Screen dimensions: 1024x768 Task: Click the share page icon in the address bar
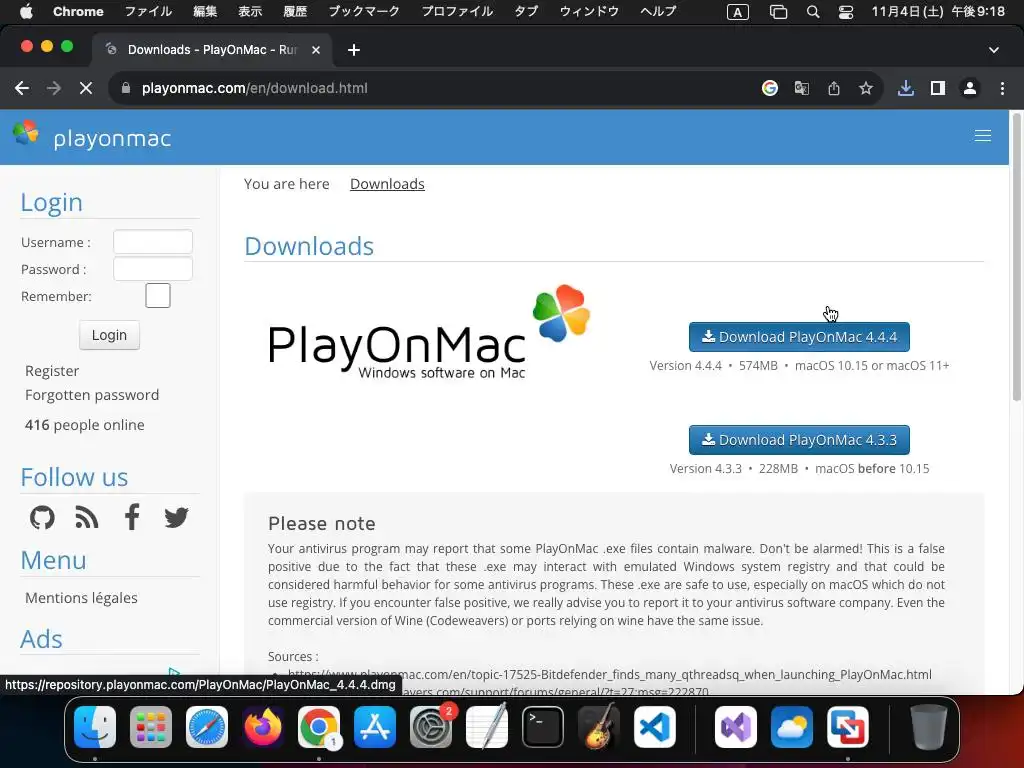pos(834,88)
